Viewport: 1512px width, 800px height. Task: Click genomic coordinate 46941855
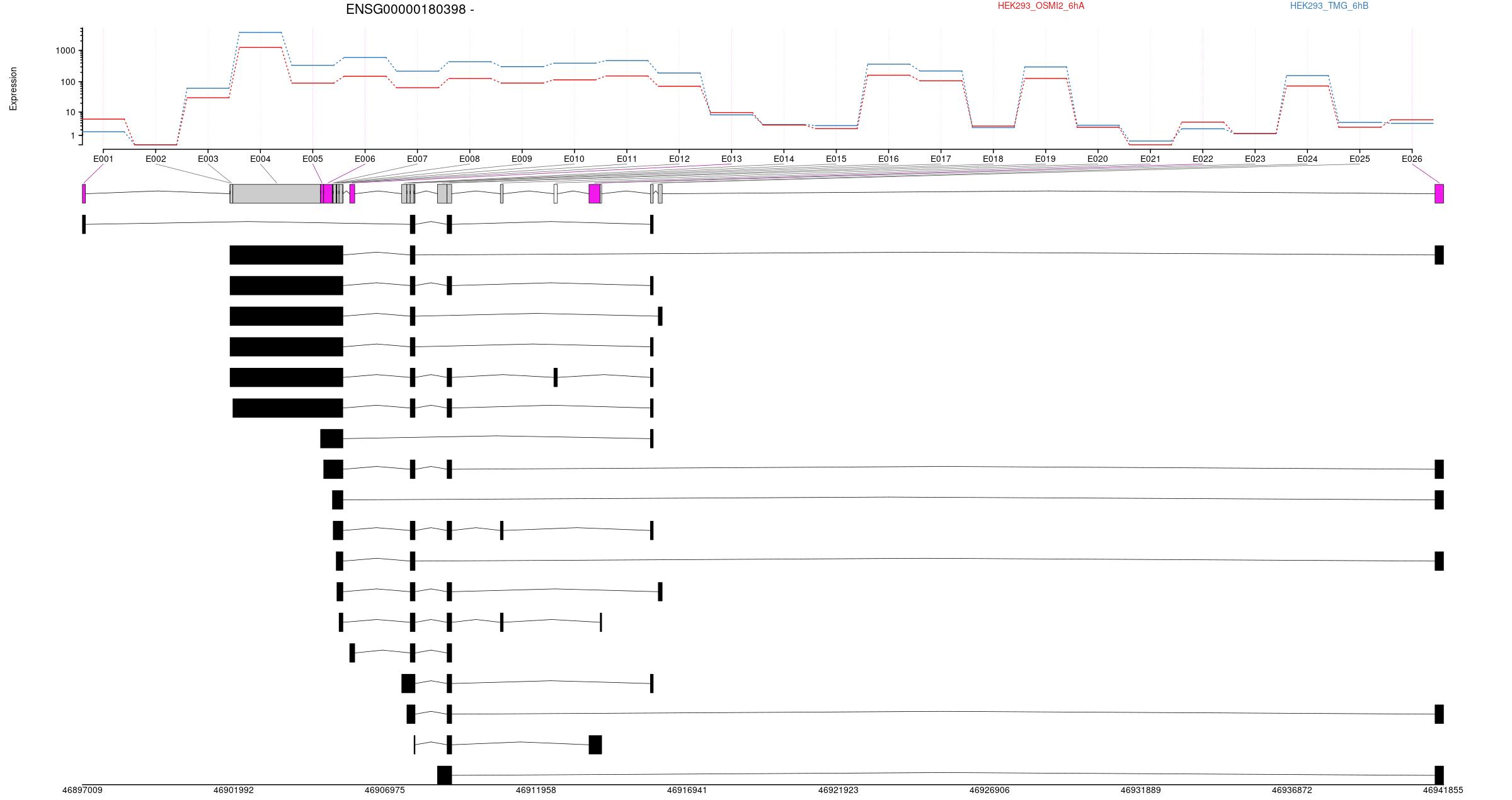[x=1443, y=790]
